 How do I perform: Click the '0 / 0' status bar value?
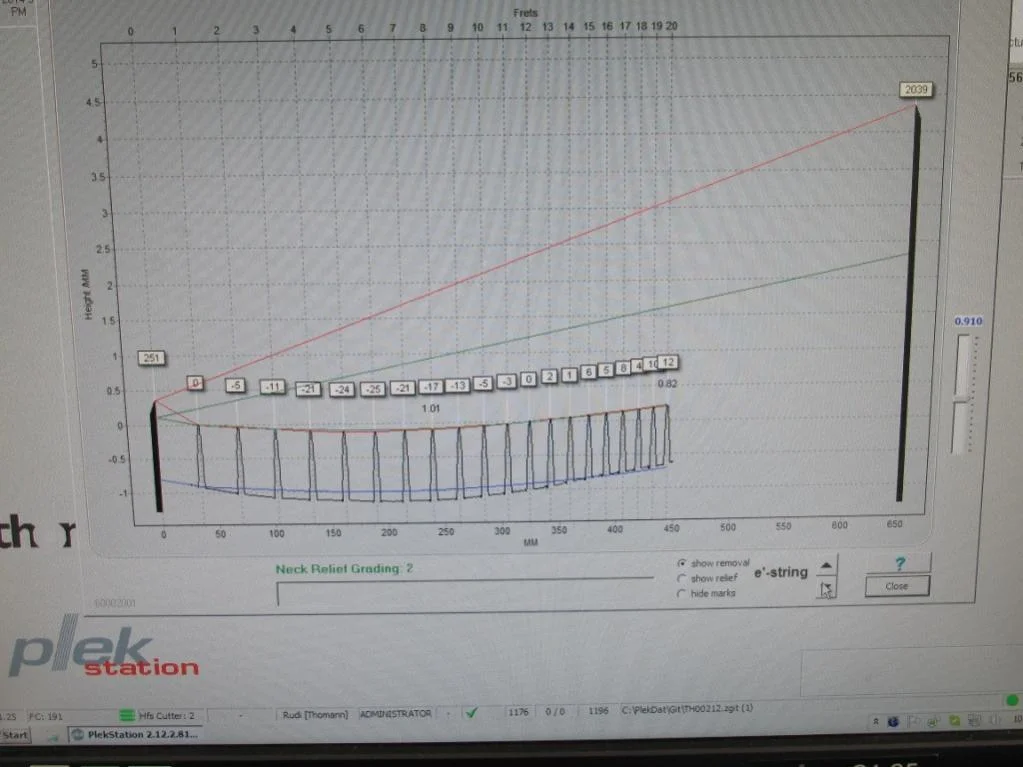555,711
